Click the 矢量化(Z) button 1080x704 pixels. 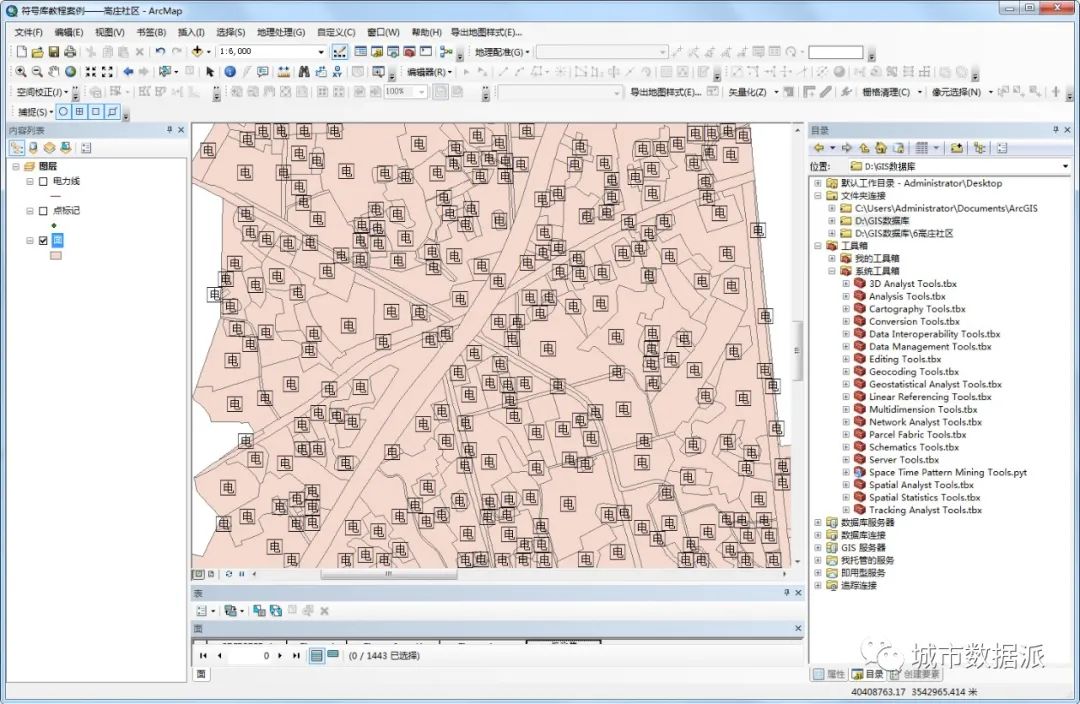point(747,92)
